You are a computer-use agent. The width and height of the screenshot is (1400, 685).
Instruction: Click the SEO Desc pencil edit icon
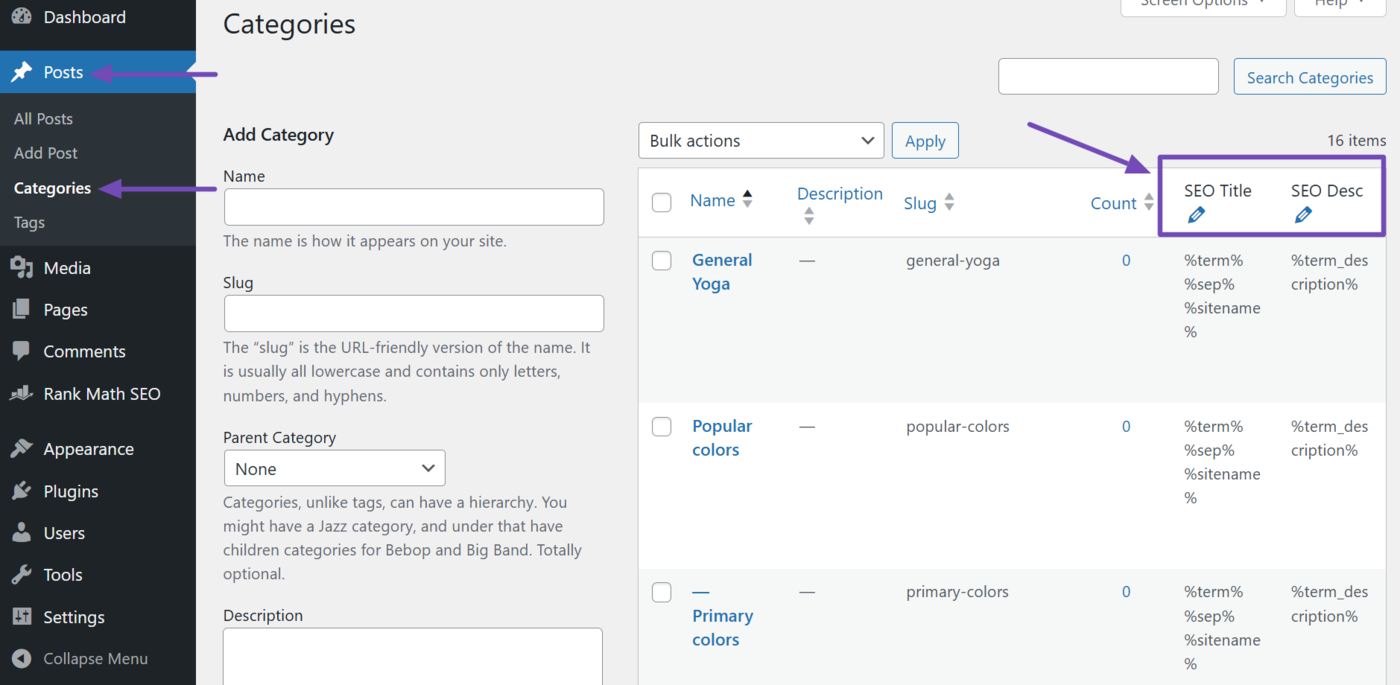pyautogui.click(x=1303, y=215)
